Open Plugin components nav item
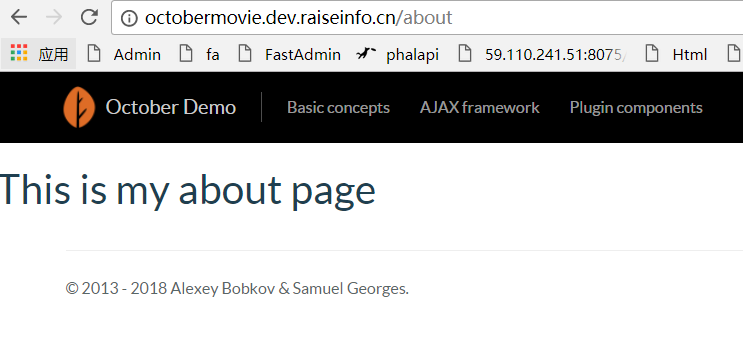 coord(636,108)
